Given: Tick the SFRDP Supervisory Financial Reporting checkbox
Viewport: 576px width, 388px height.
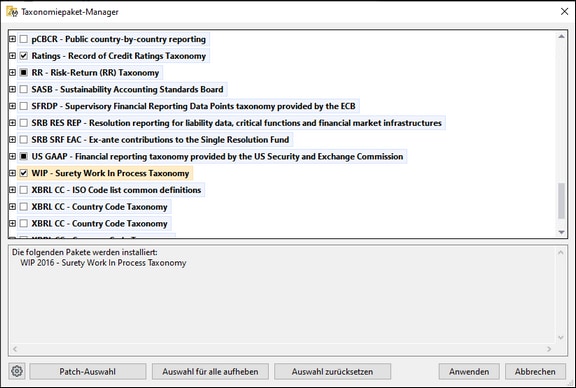Looking at the screenshot, I should [24, 106].
